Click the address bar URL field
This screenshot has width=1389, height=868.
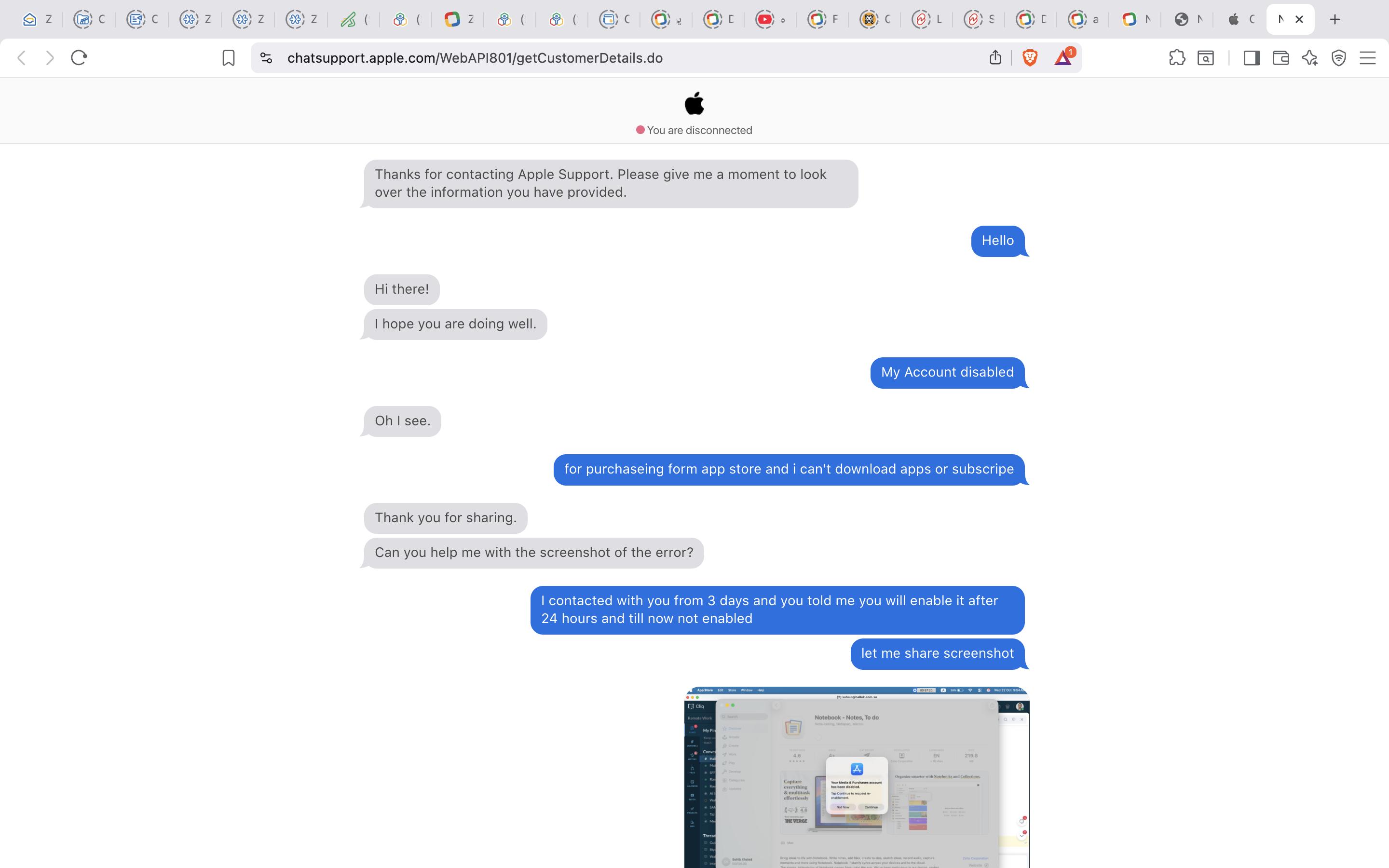pyautogui.click(x=574, y=58)
